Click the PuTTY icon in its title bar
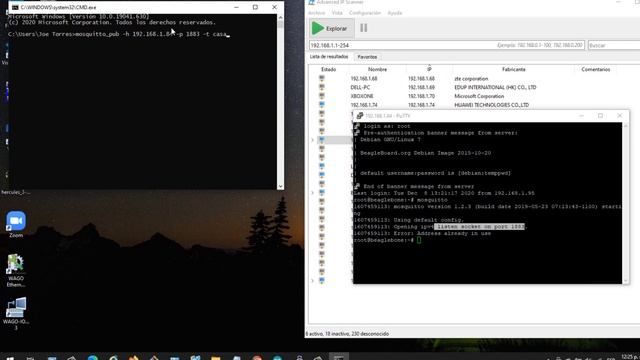The width and height of the screenshot is (640, 360). (x=360, y=116)
